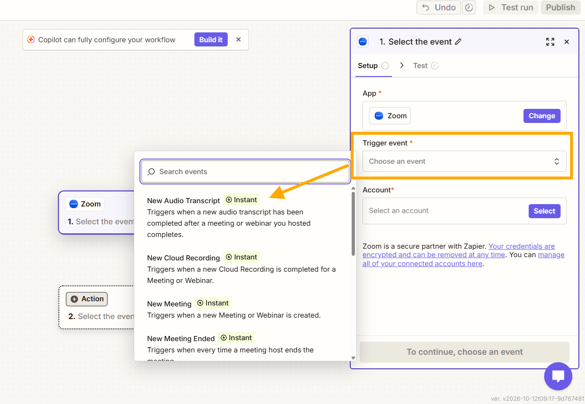Screen dimensions: 585x404
Task: Click Zoom logo in panel header
Action: (363, 42)
